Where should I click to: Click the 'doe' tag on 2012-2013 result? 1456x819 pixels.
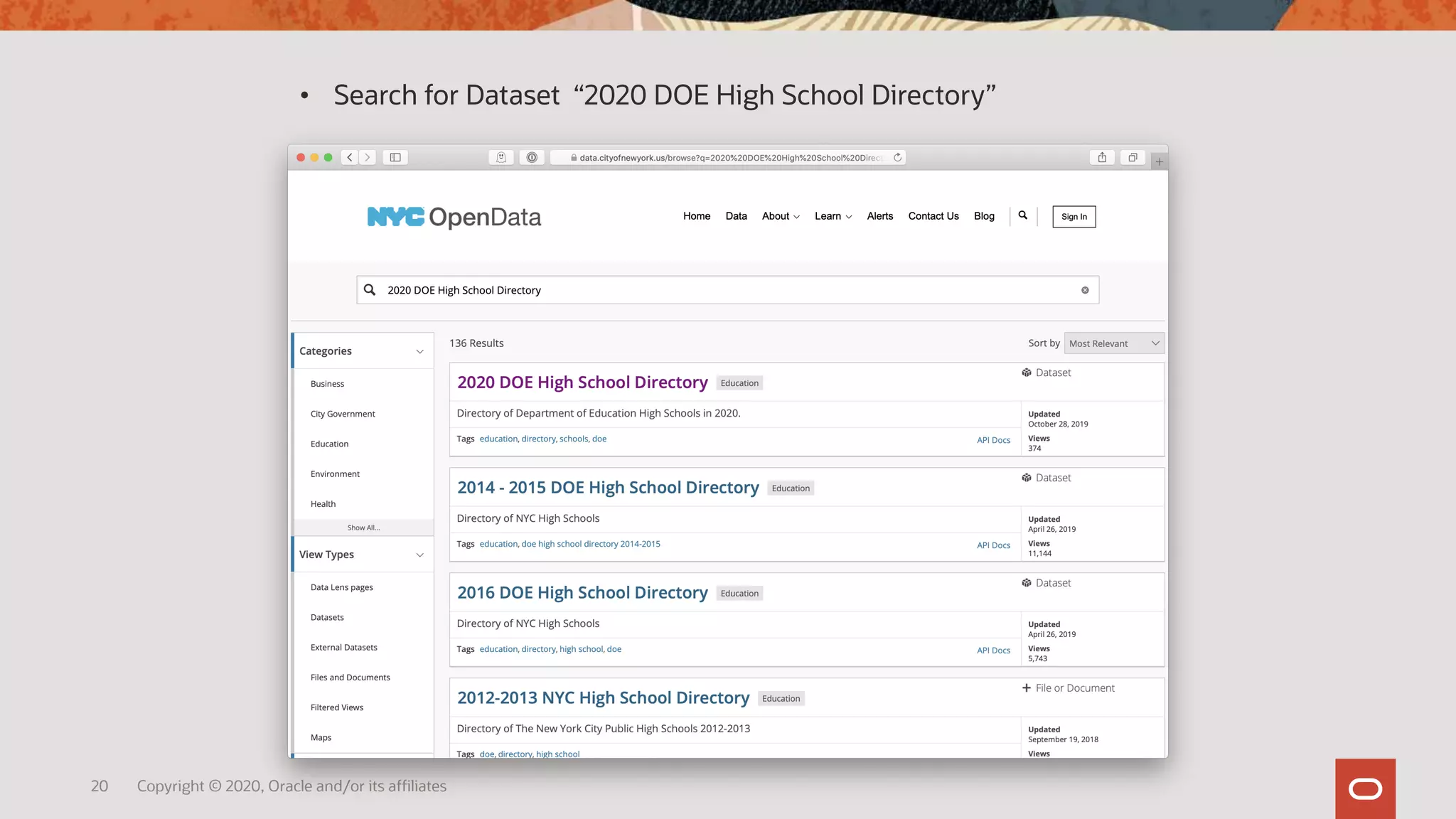pyautogui.click(x=486, y=754)
